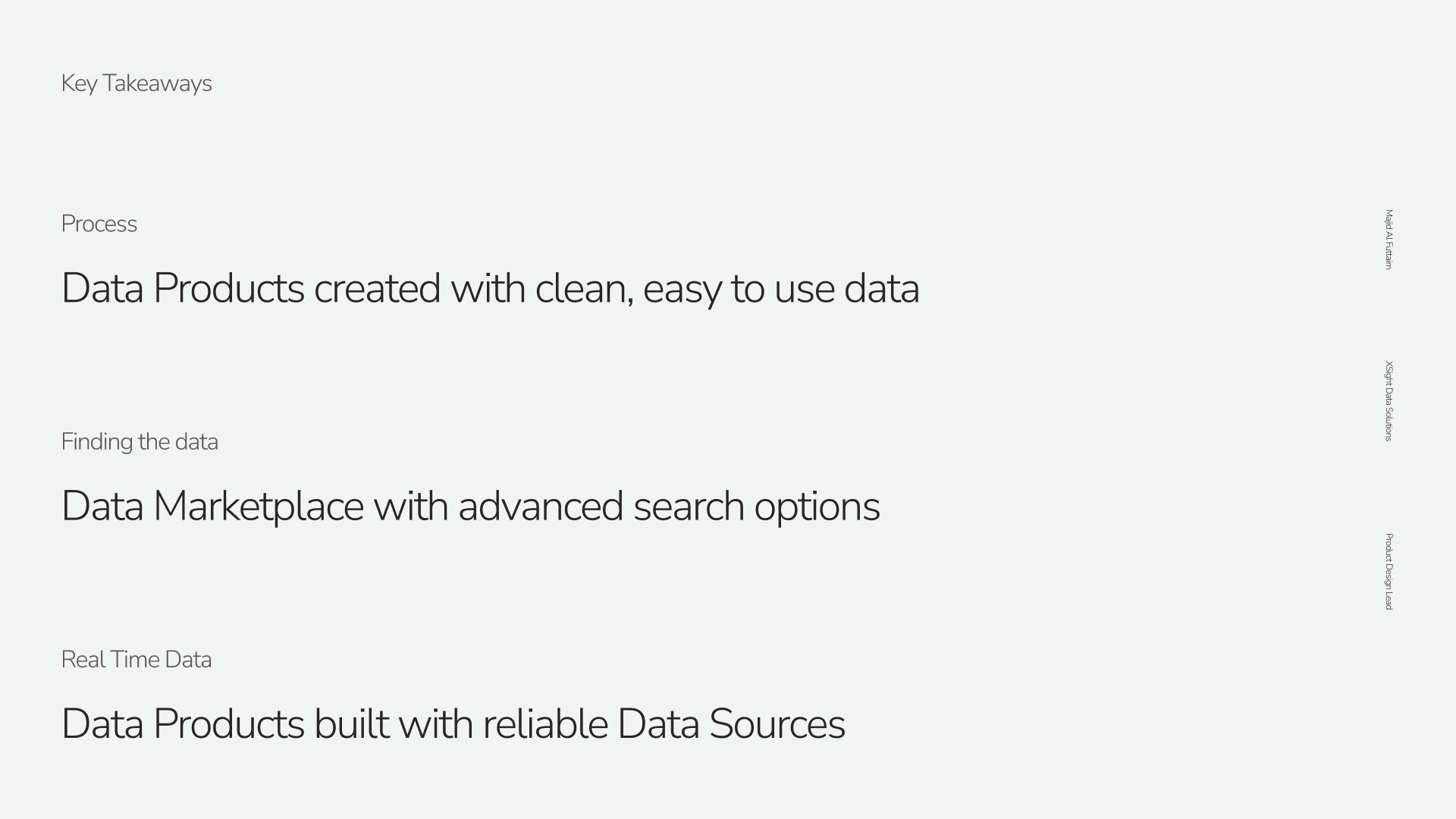Click the word "search" in Marketplace heading
The image size is (1456, 819).
689,507
